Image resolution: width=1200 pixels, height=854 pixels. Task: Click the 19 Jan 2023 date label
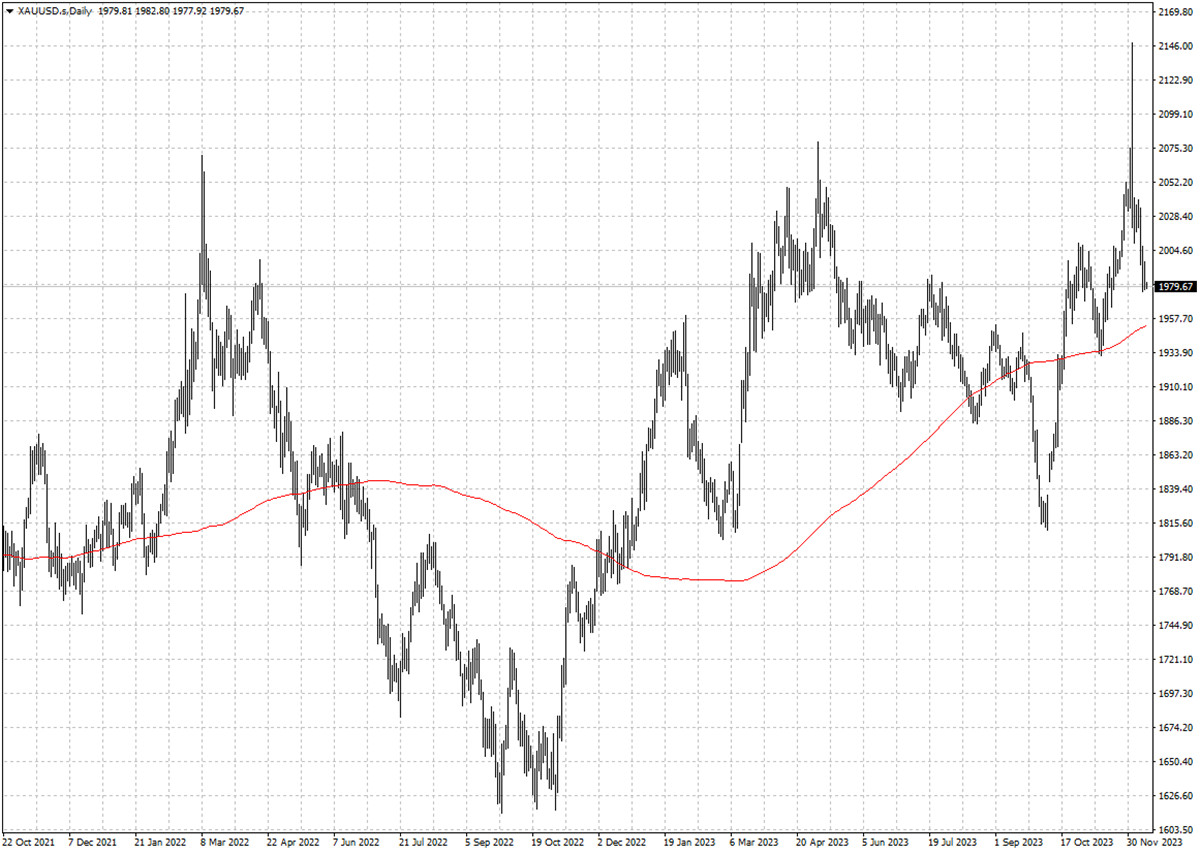(x=689, y=843)
